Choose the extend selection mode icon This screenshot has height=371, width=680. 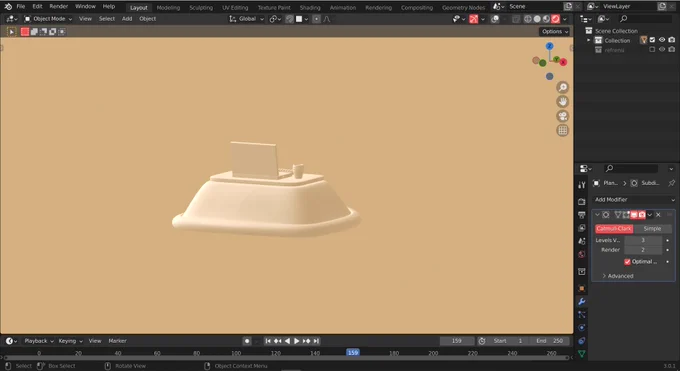tap(34, 32)
